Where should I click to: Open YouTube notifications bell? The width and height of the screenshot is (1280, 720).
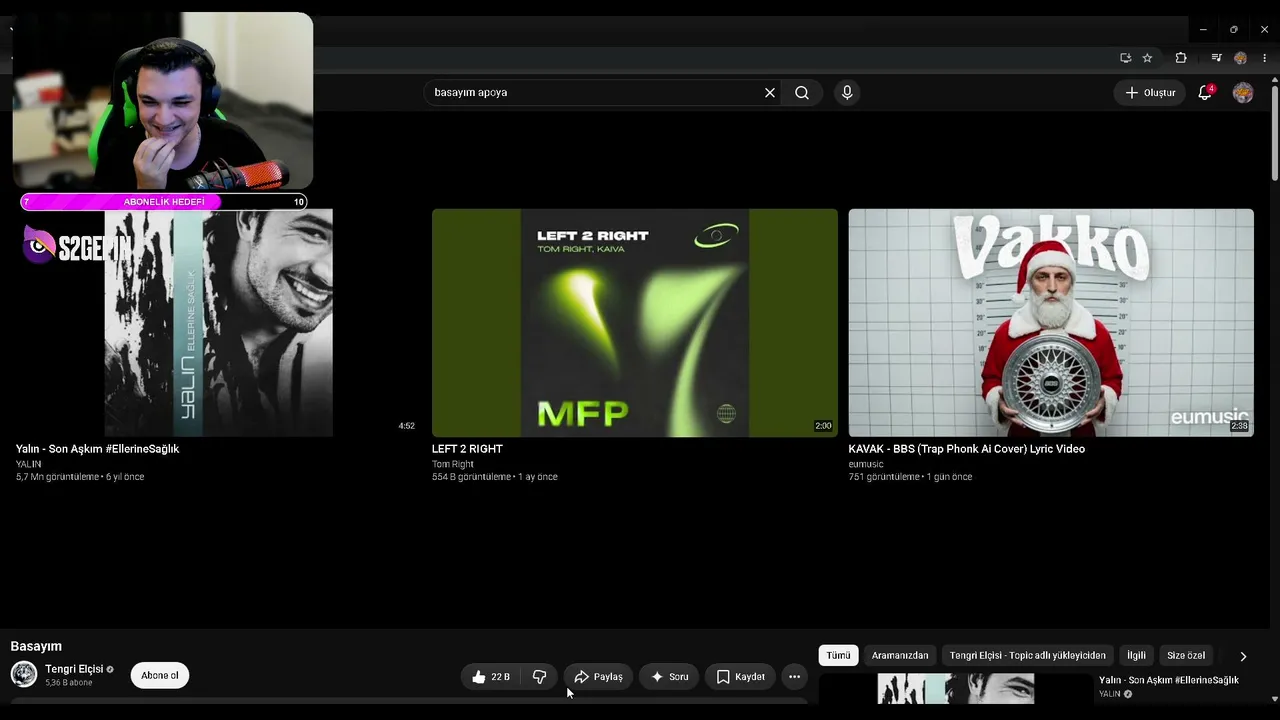[x=1206, y=92]
